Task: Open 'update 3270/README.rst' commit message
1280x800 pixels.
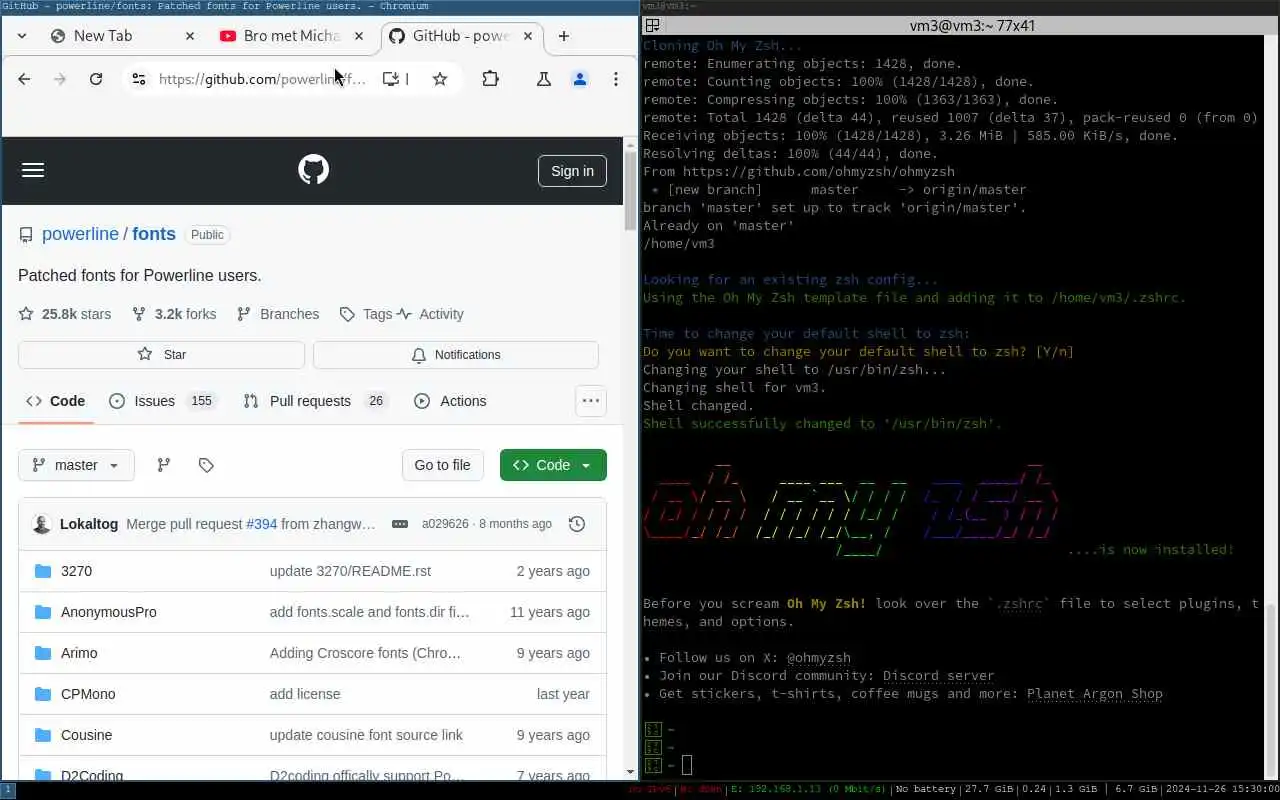Action: pos(350,571)
